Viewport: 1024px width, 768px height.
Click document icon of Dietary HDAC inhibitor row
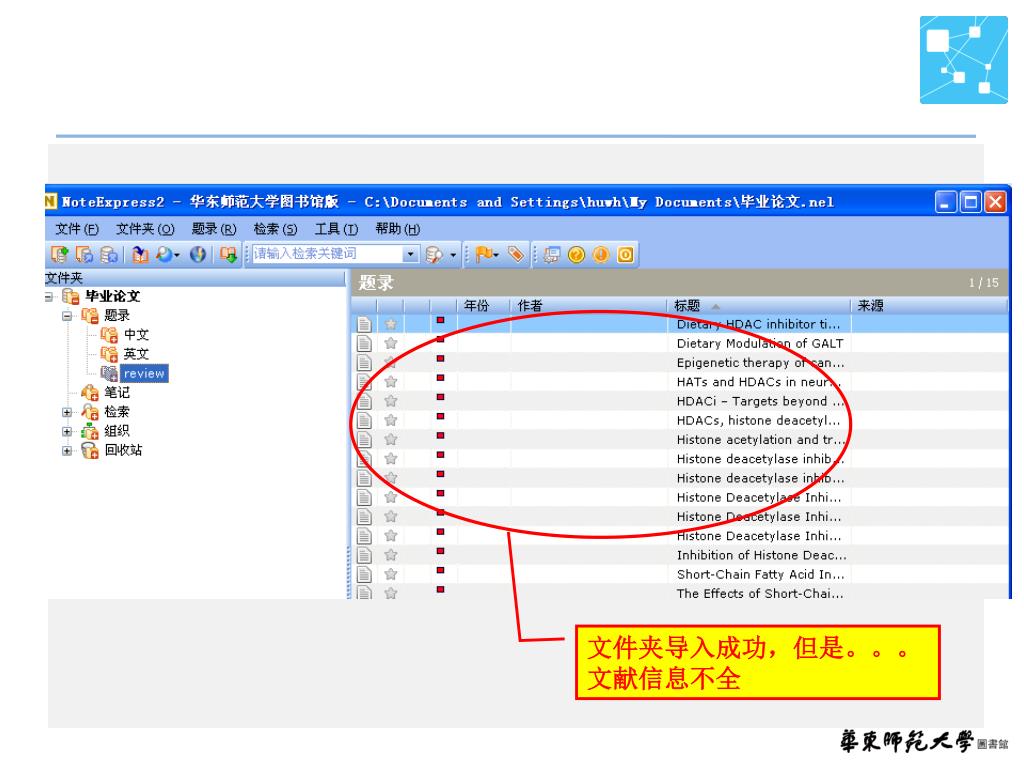(x=364, y=325)
